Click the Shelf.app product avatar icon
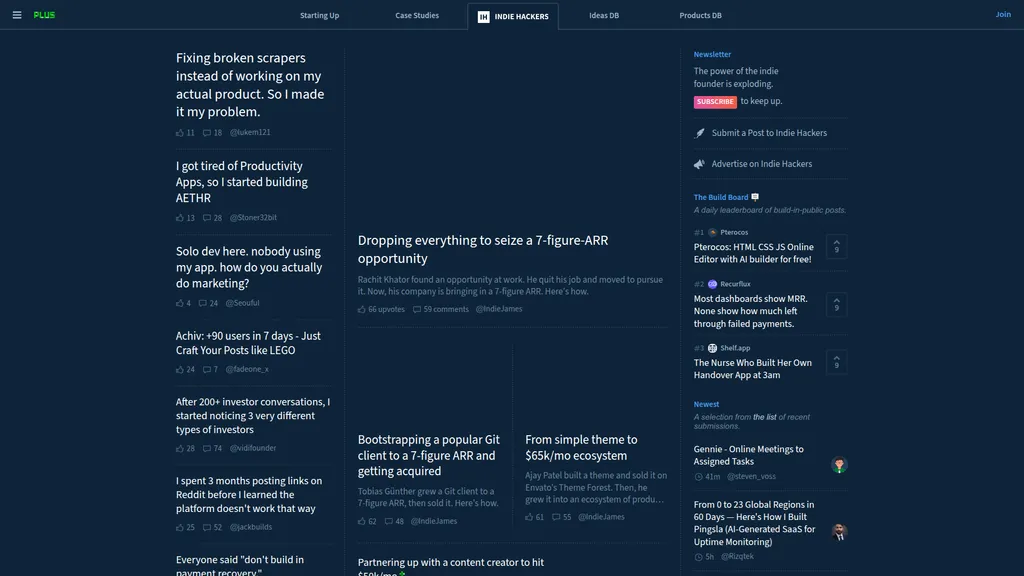Viewport: 1024px width, 576px height. [712, 348]
